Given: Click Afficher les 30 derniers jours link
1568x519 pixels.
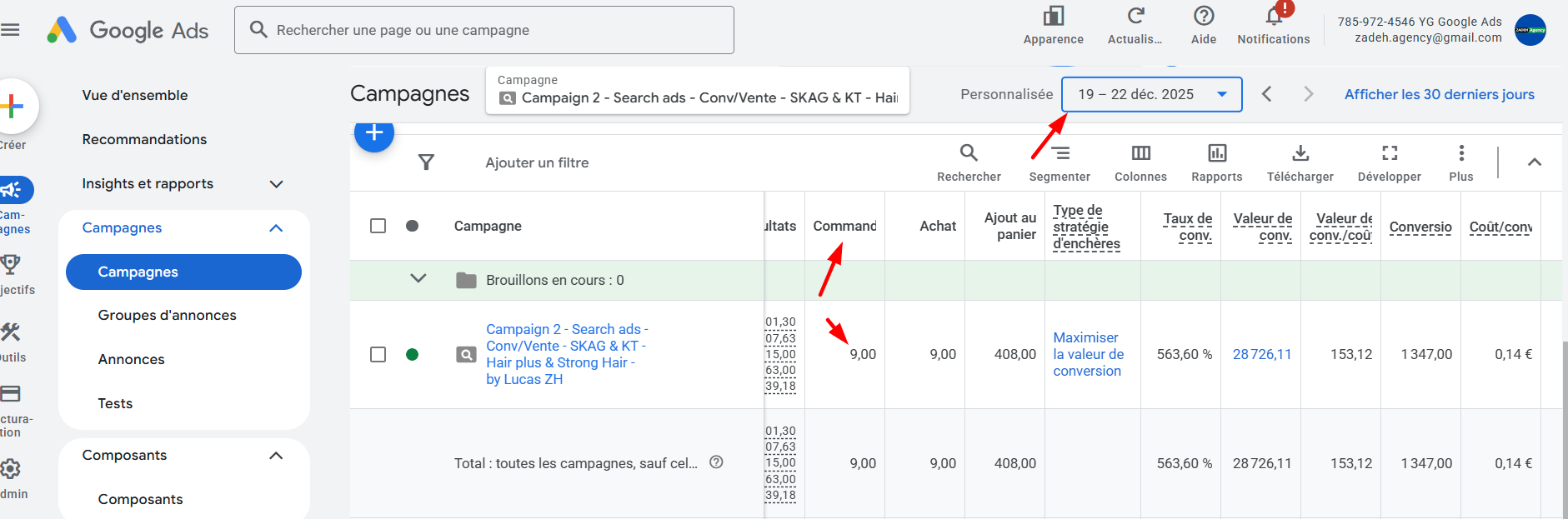Looking at the screenshot, I should point(1439,94).
